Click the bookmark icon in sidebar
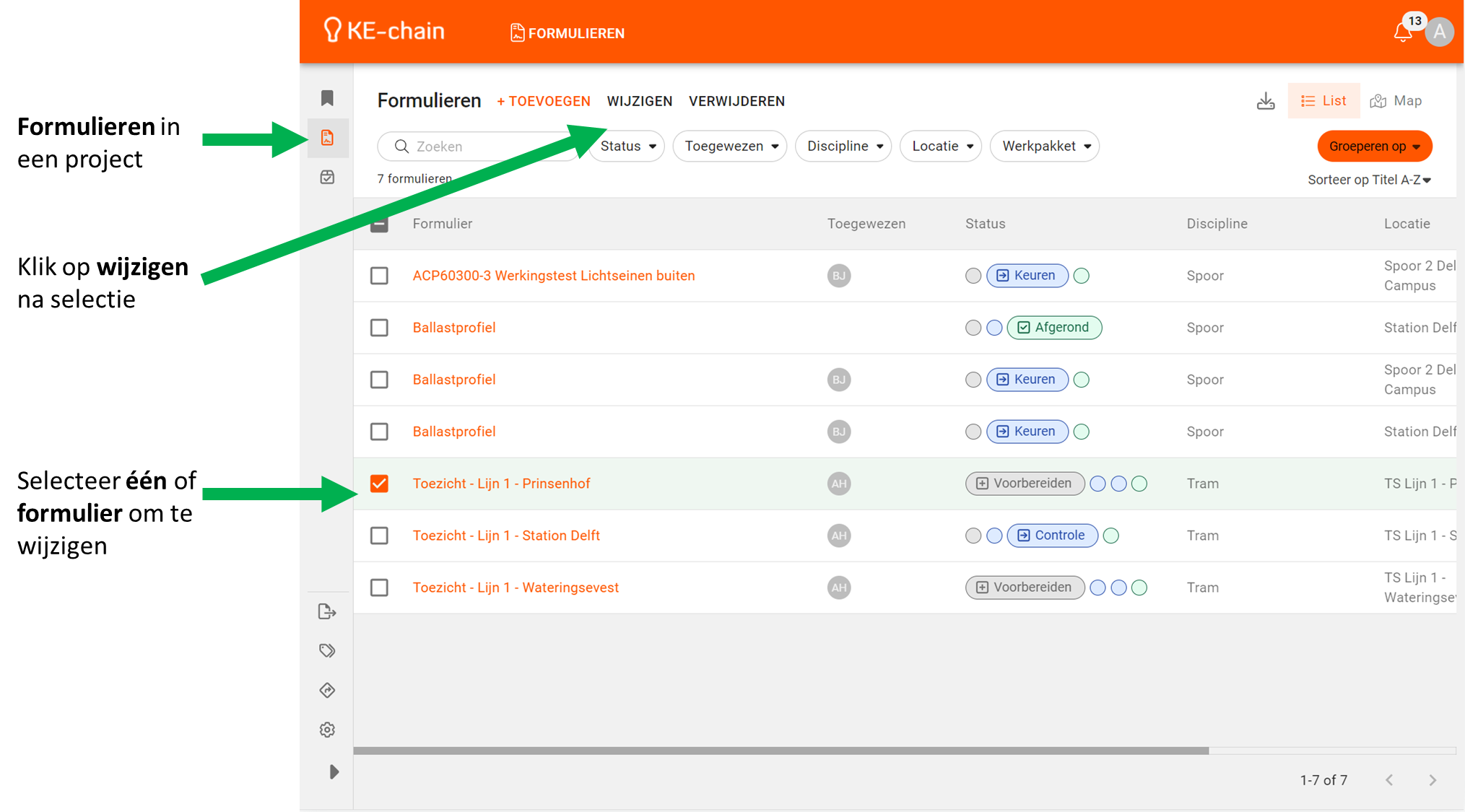The height and width of the screenshot is (812, 1465). [327, 98]
